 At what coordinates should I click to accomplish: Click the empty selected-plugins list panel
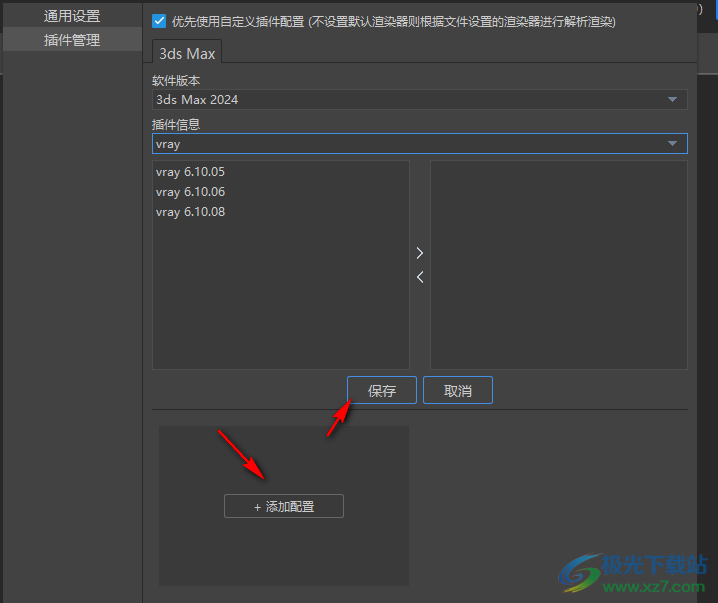click(x=559, y=265)
